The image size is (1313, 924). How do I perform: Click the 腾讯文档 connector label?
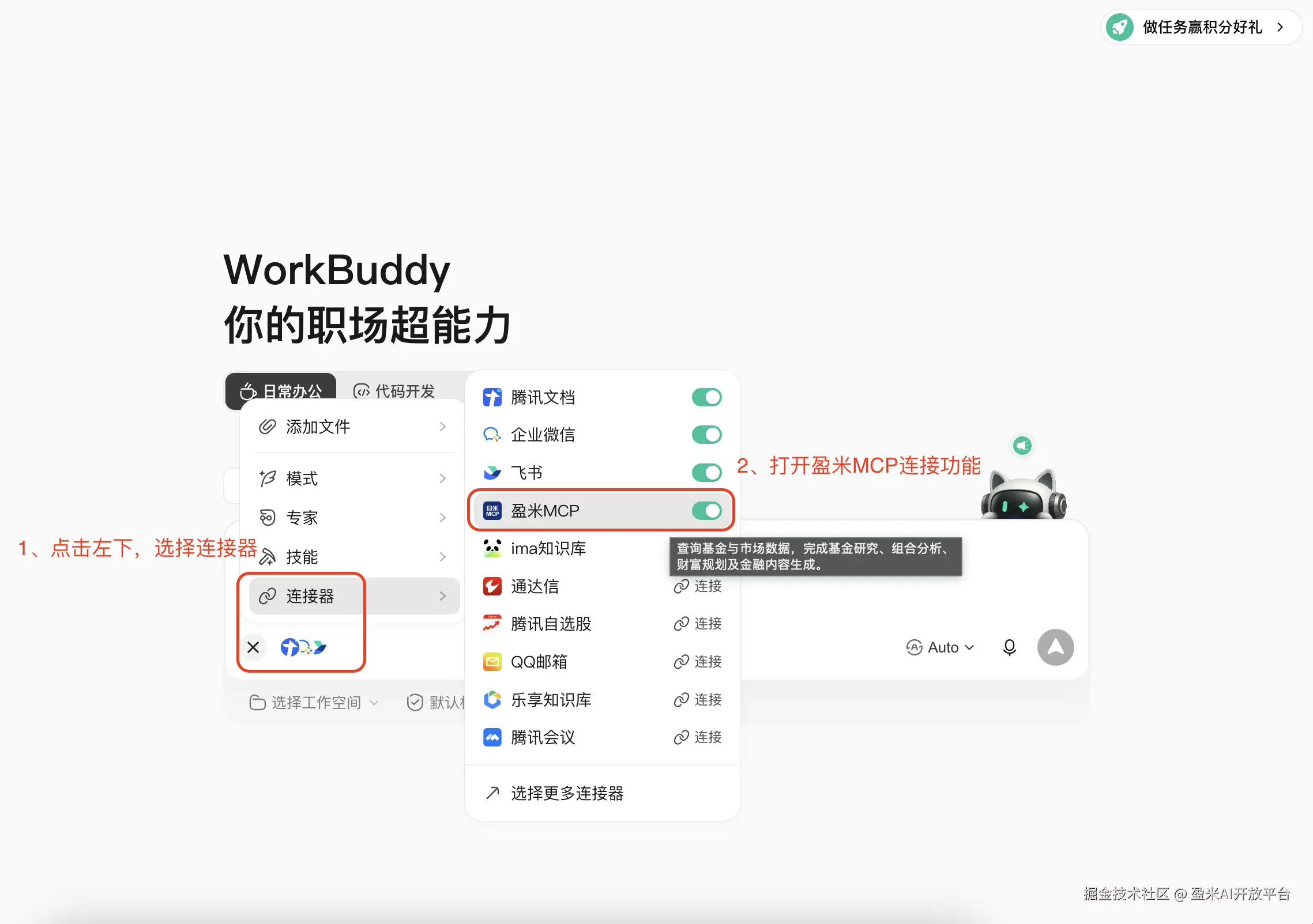click(x=543, y=397)
